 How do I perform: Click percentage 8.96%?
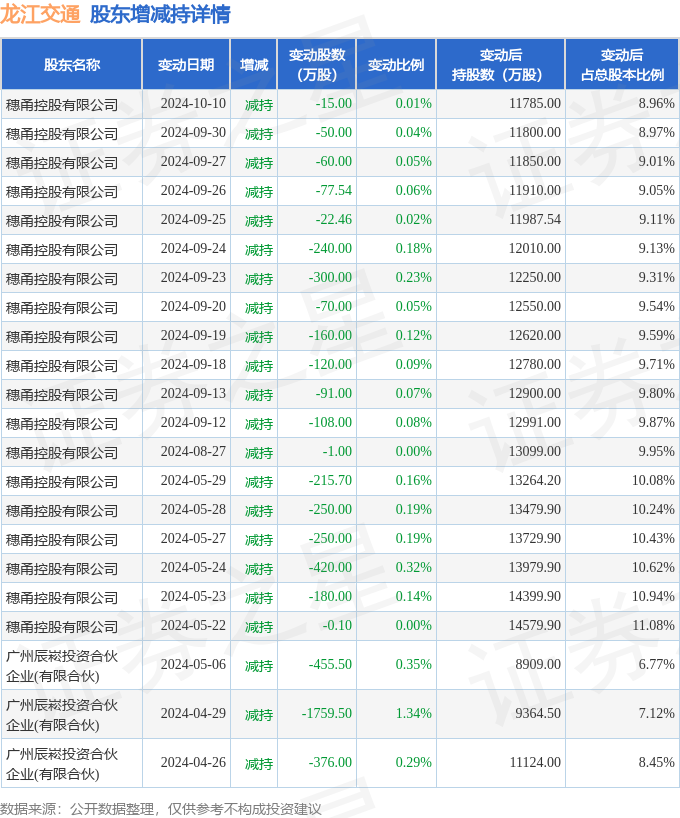[x=657, y=103]
